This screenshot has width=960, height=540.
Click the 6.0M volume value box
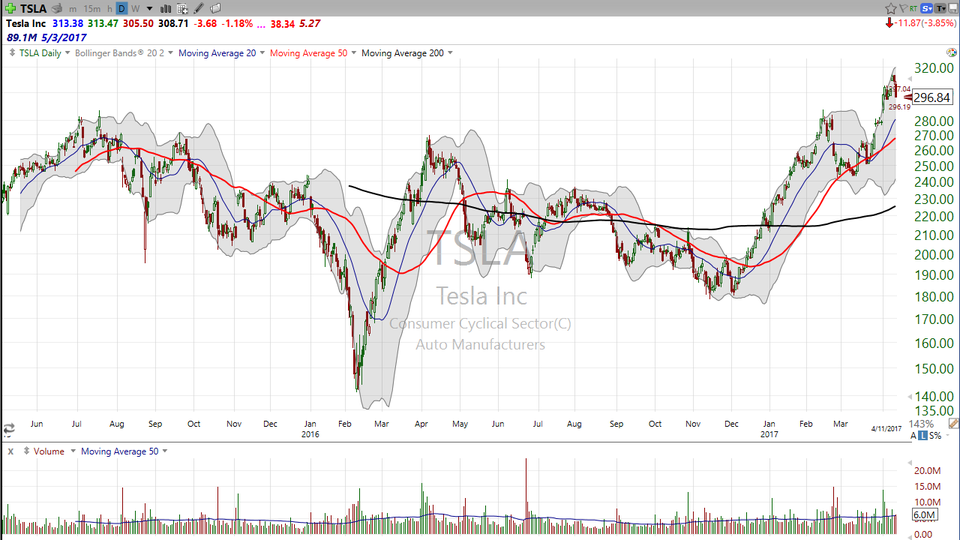pyautogui.click(x=924, y=515)
